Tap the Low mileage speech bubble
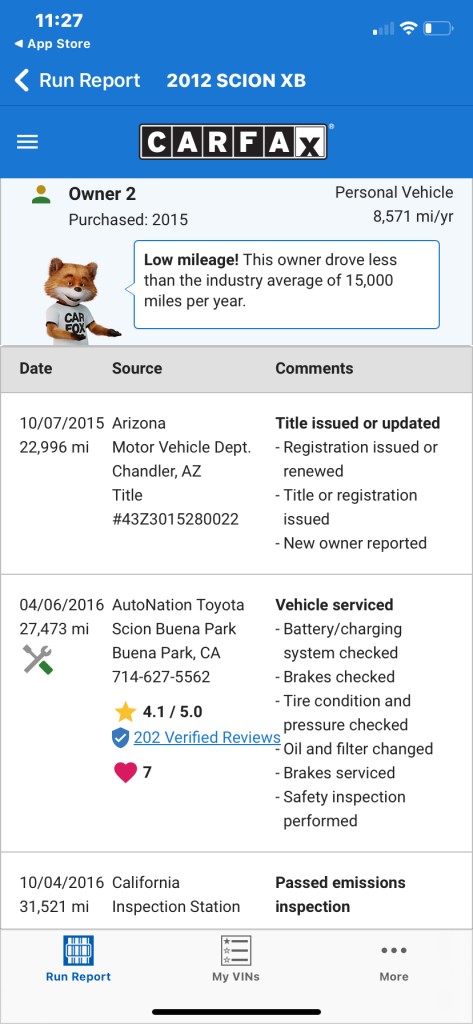Image resolution: width=473 pixels, height=1024 pixels. pos(287,284)
